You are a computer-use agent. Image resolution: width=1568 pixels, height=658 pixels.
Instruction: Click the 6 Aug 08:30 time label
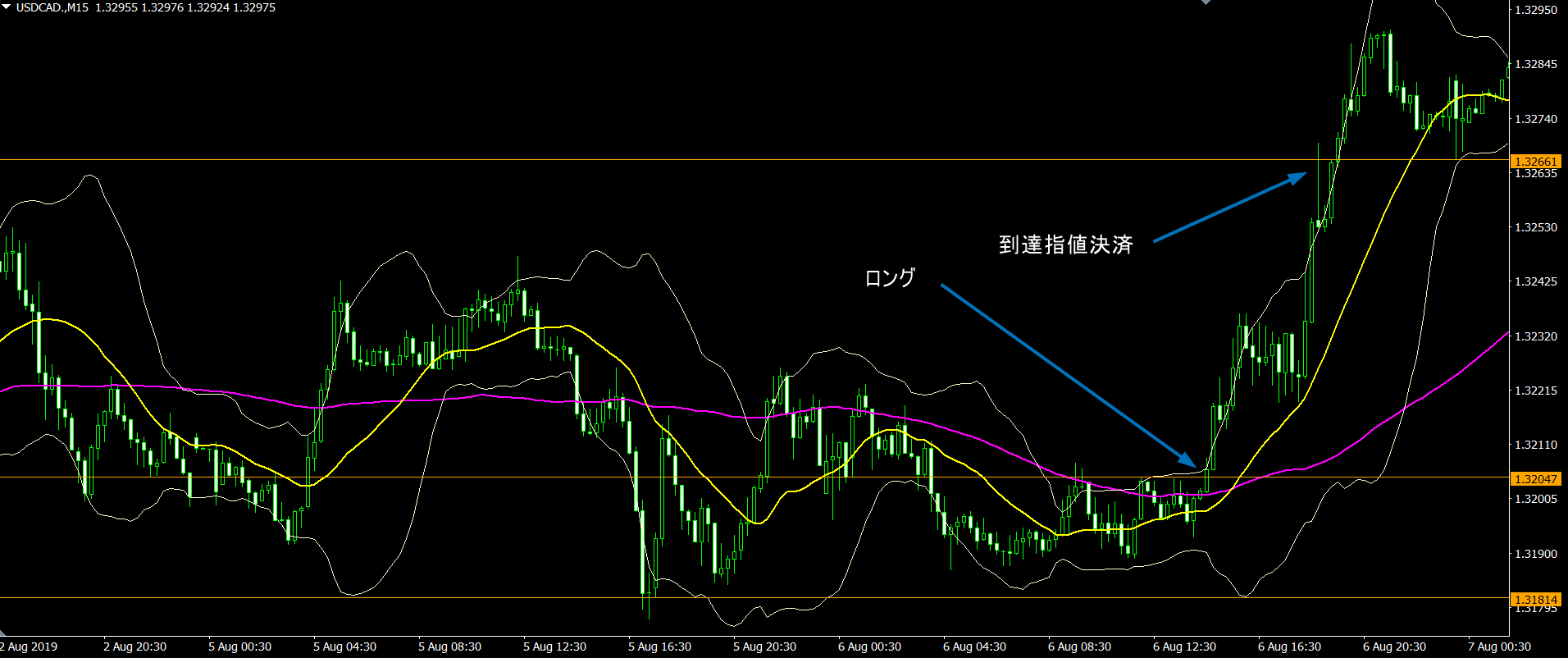point(1079,647)
